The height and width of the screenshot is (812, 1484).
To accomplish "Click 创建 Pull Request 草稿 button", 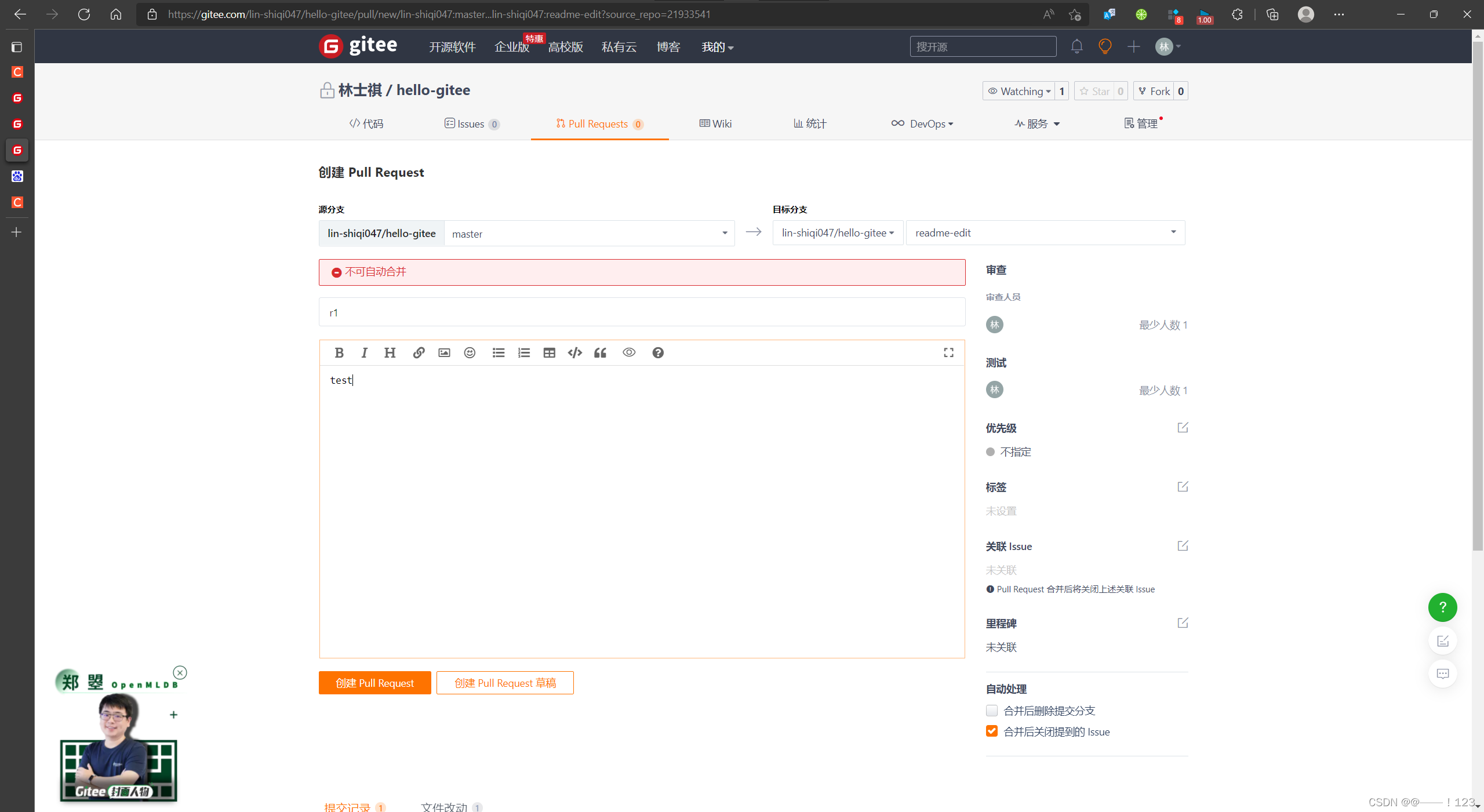I will [x=504, y=683].
